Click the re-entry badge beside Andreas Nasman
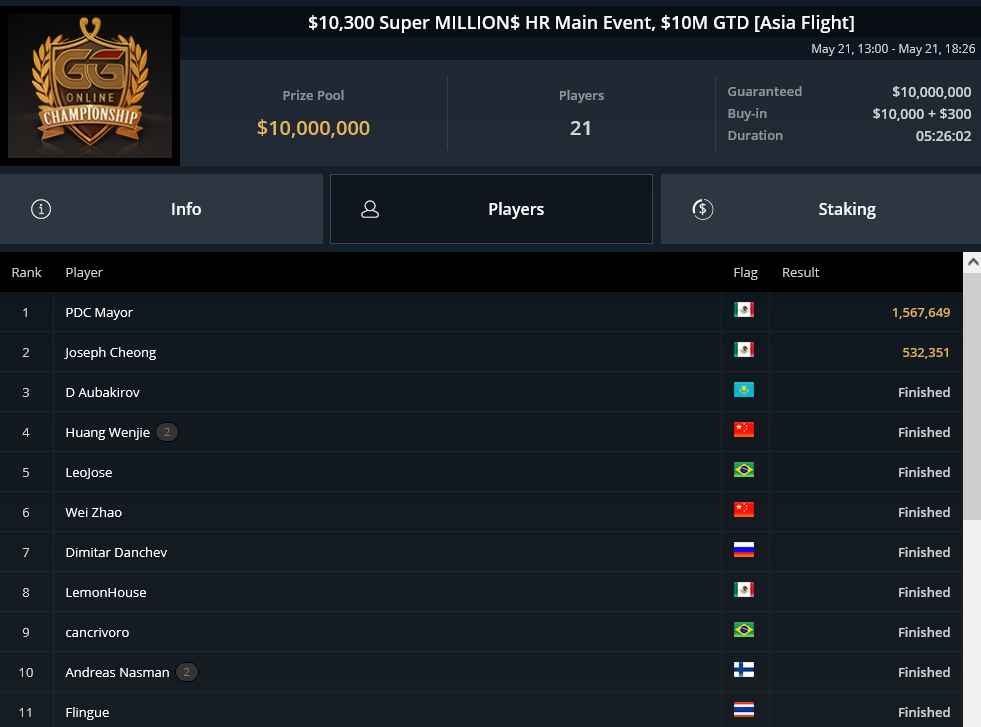The height and width of the screenshot is (727, 981). (186, 672)
